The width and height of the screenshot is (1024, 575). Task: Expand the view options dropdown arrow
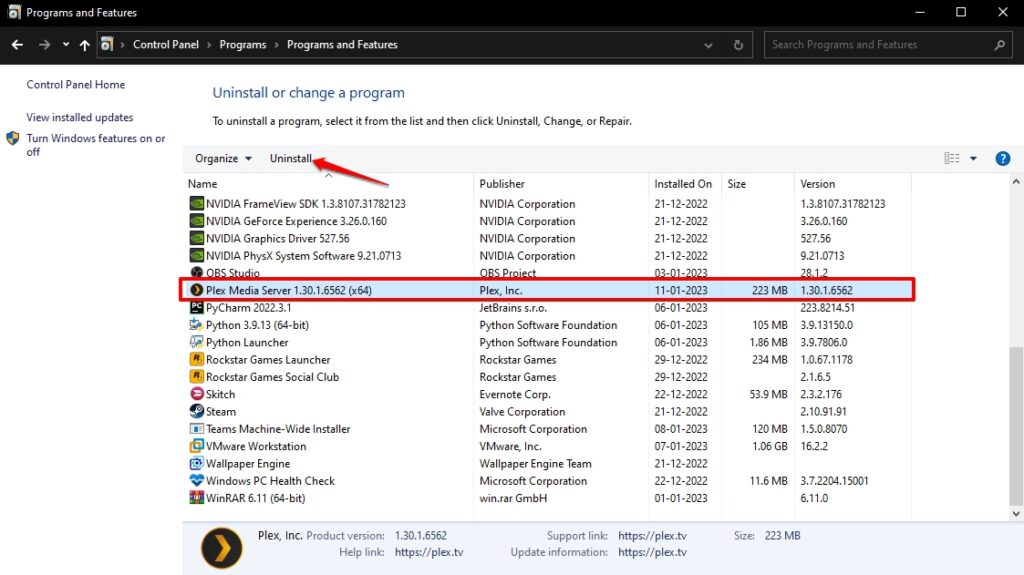974,159
